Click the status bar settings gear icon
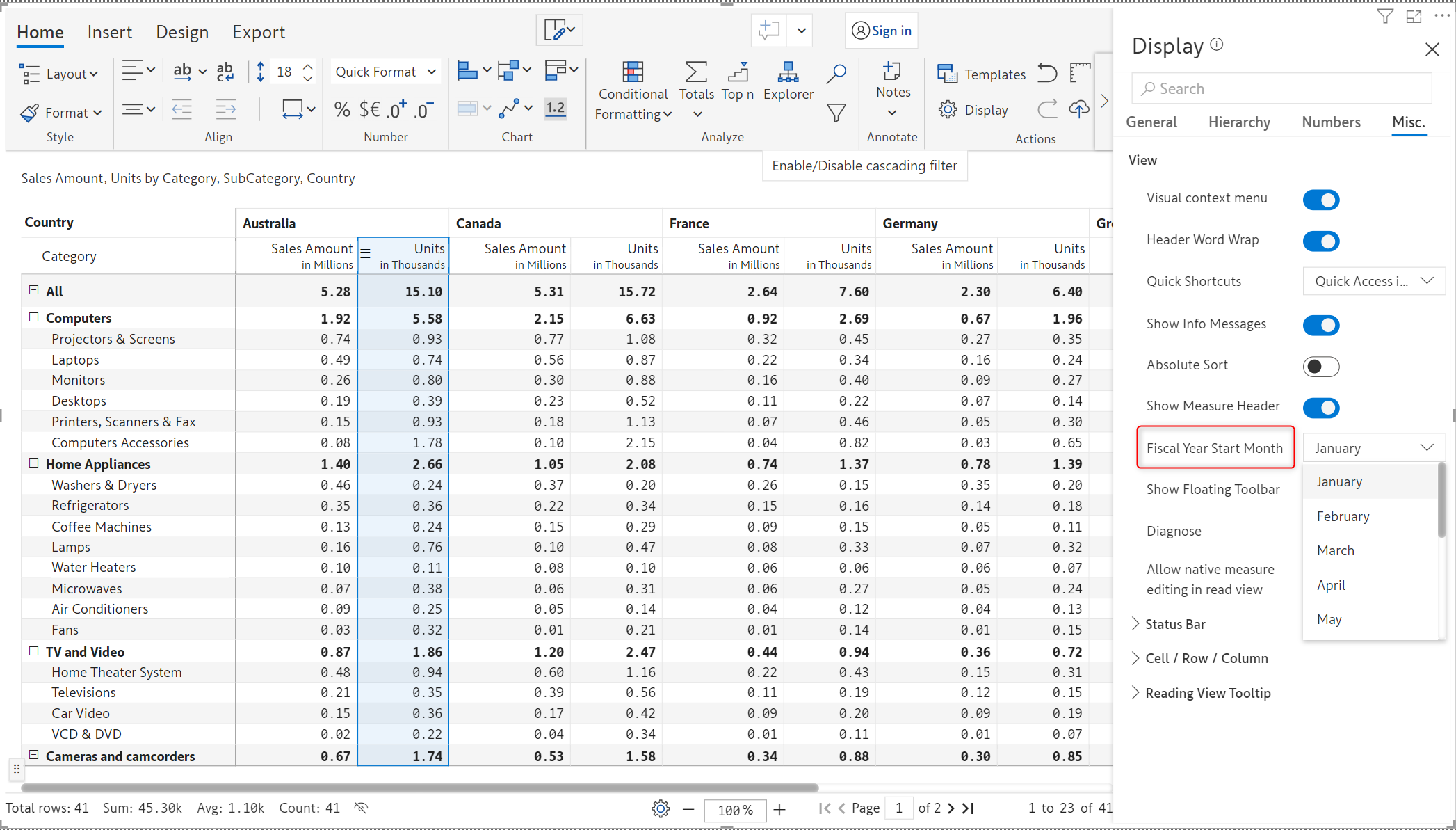This screenshot has width=1456, height=830. click(x=661, y=808)
